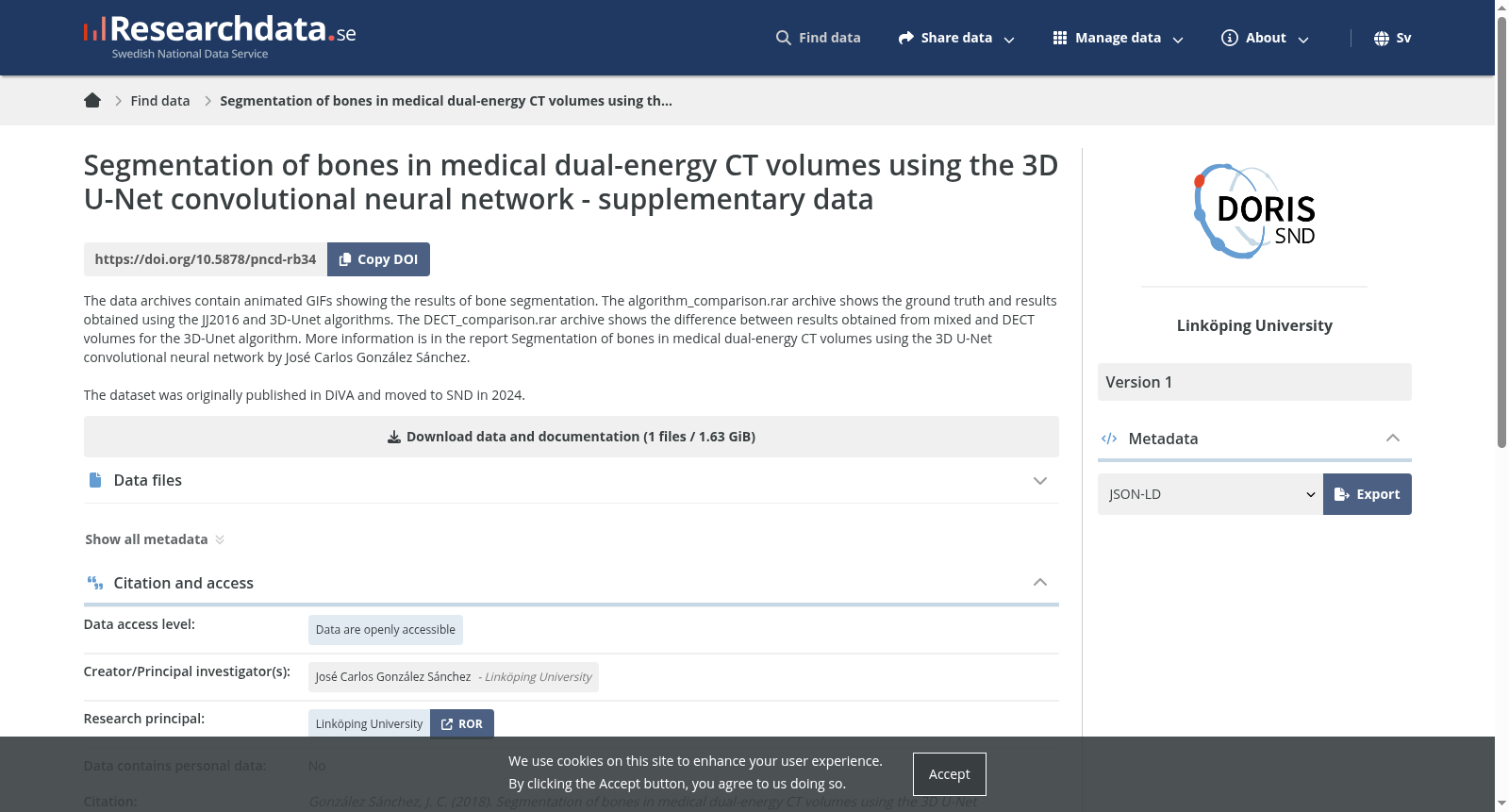Click the Data files section heading
The width and height of the screenshot is (1509, 812).
tap(148, 480)
